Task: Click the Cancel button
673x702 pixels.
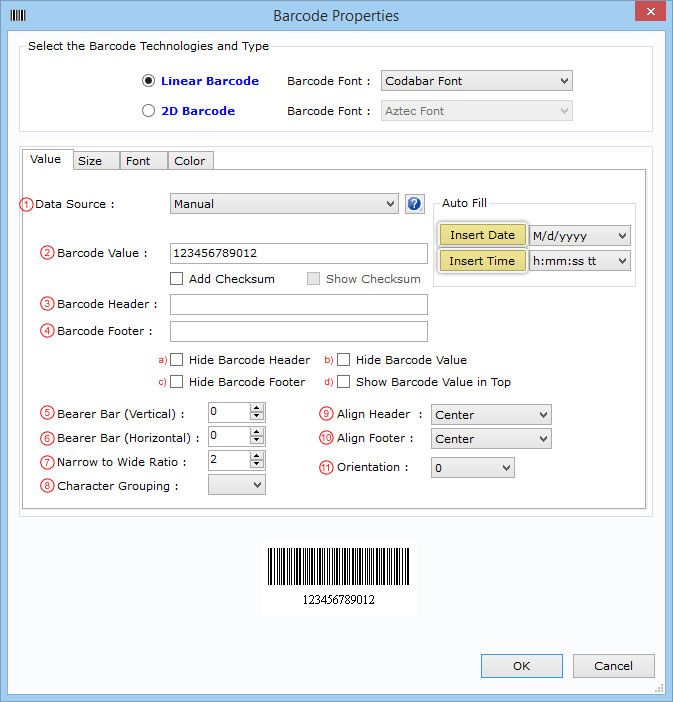Action: click(613, 666)
